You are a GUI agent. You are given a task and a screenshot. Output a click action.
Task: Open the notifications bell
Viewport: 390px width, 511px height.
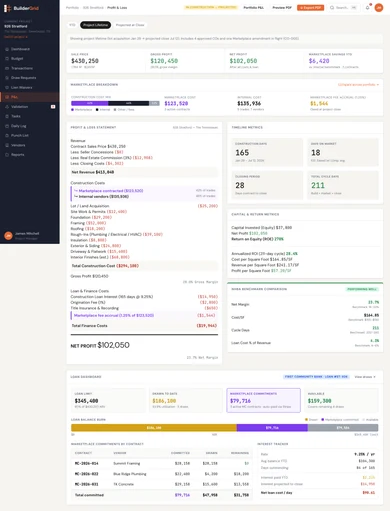pos(367,7)
